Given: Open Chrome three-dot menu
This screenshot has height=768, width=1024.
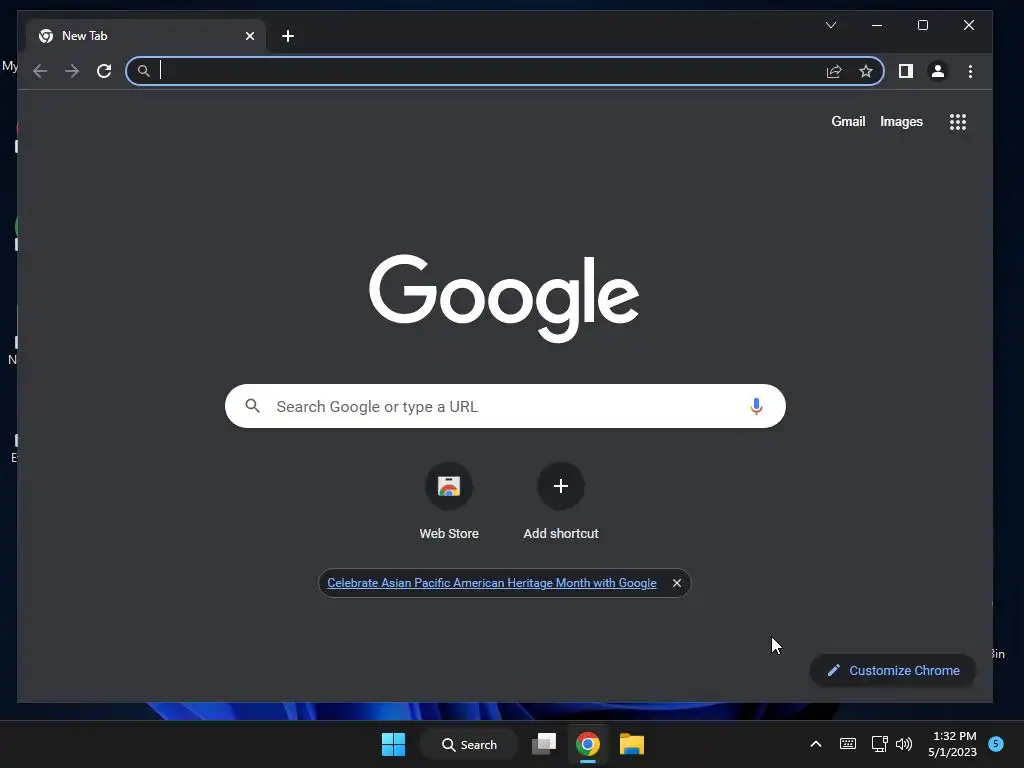Looking at the screenshot, I should point(970,71).
